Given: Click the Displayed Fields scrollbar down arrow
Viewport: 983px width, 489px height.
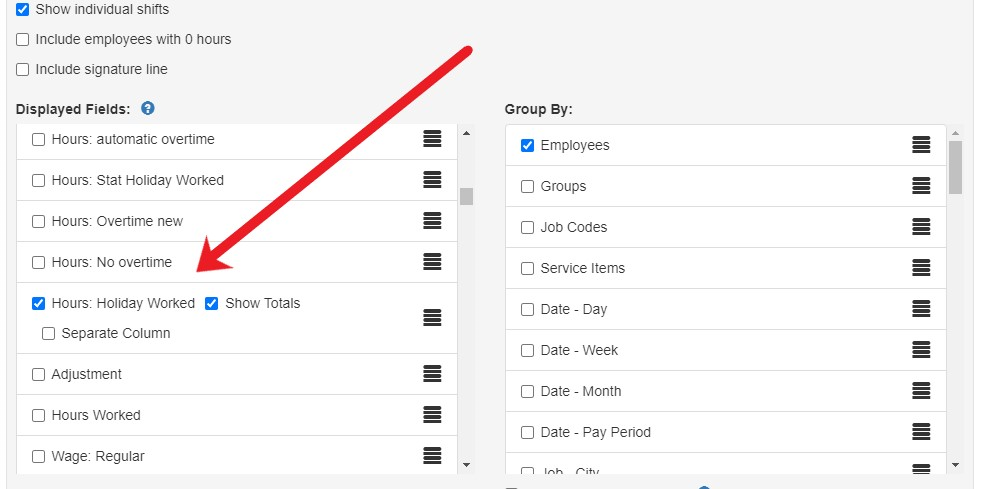Looking at the screenshot, I should point(466,465).
